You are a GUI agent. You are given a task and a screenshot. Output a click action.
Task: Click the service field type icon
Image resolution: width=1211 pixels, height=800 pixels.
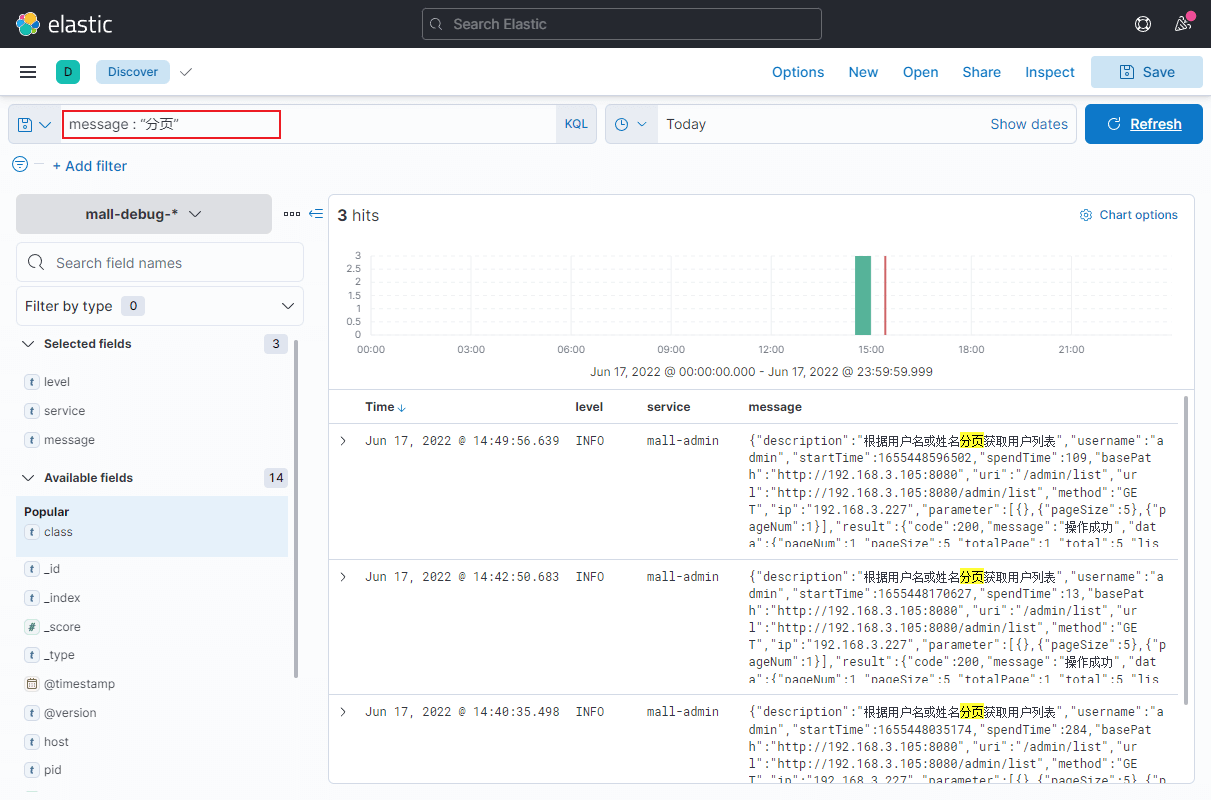coord(32,411)
